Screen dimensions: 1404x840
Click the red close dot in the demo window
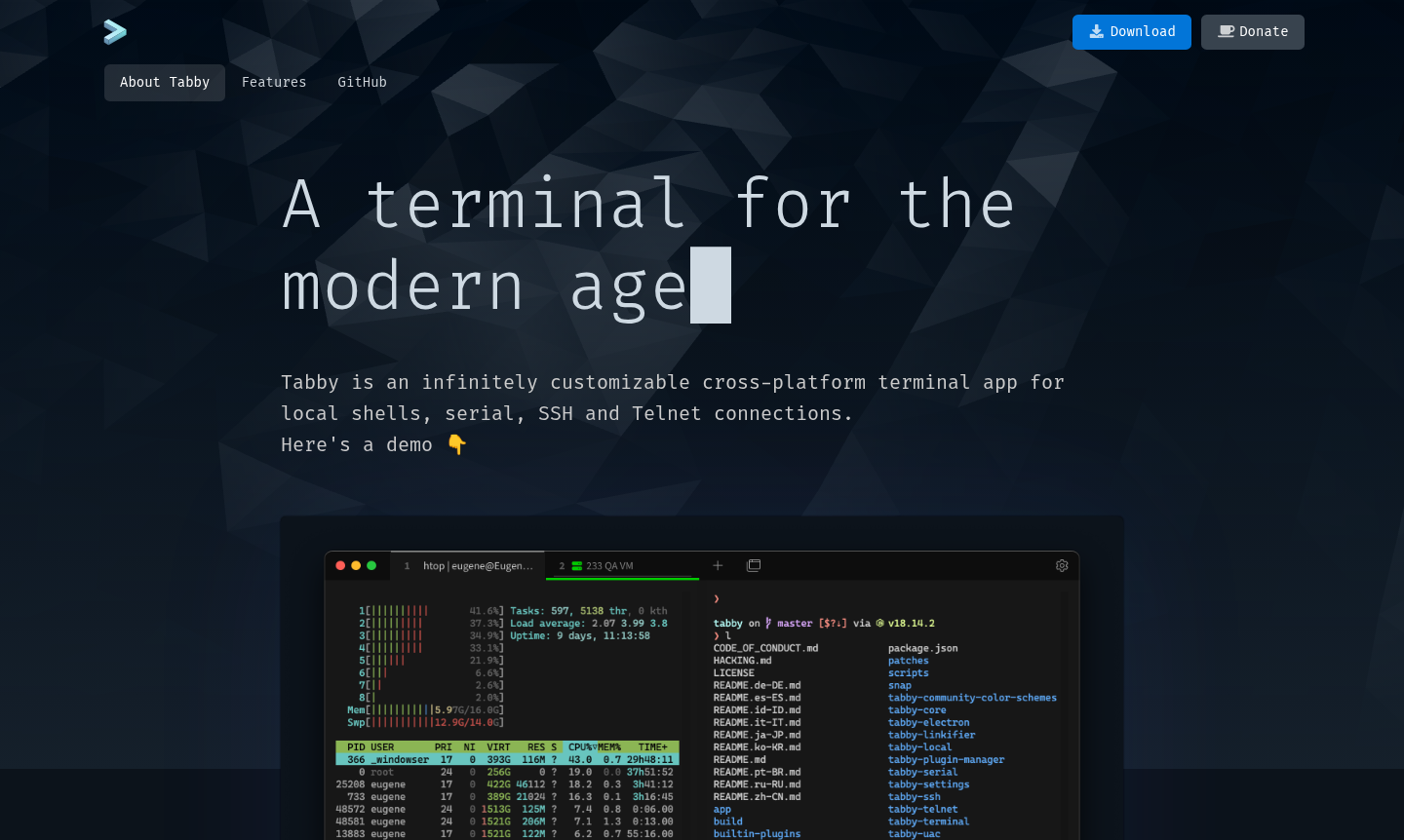pos(340,565)
